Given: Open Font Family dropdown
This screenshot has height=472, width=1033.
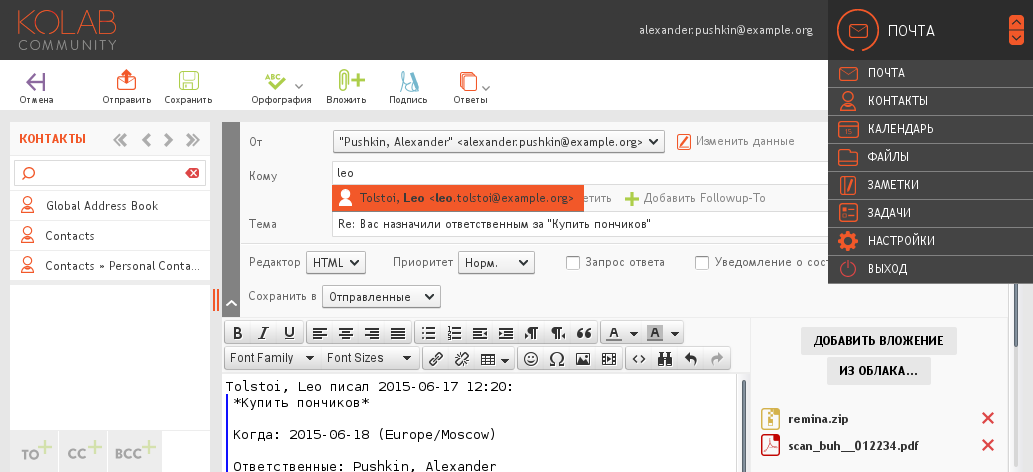Looking at the screenshot, I should click(271, 358).
